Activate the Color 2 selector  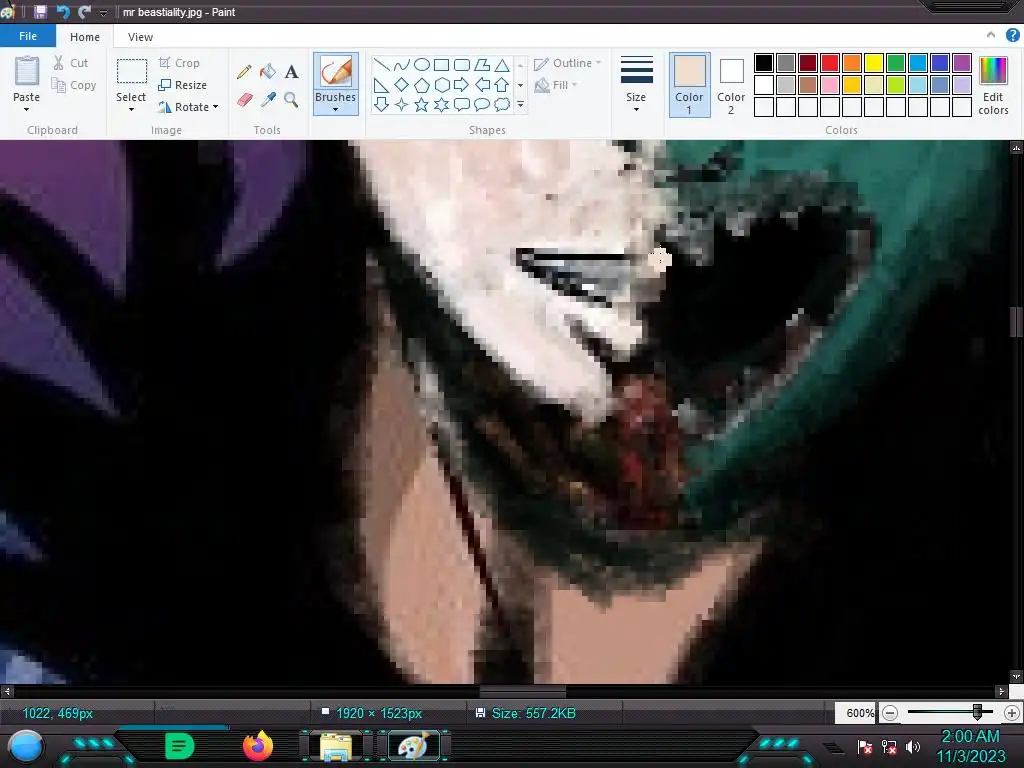click(x=731, y=85)
